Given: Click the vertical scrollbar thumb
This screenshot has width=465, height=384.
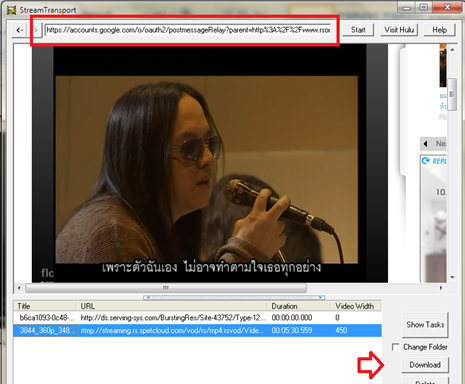Looking at the screenshot, I should click(x=452, y=94).
